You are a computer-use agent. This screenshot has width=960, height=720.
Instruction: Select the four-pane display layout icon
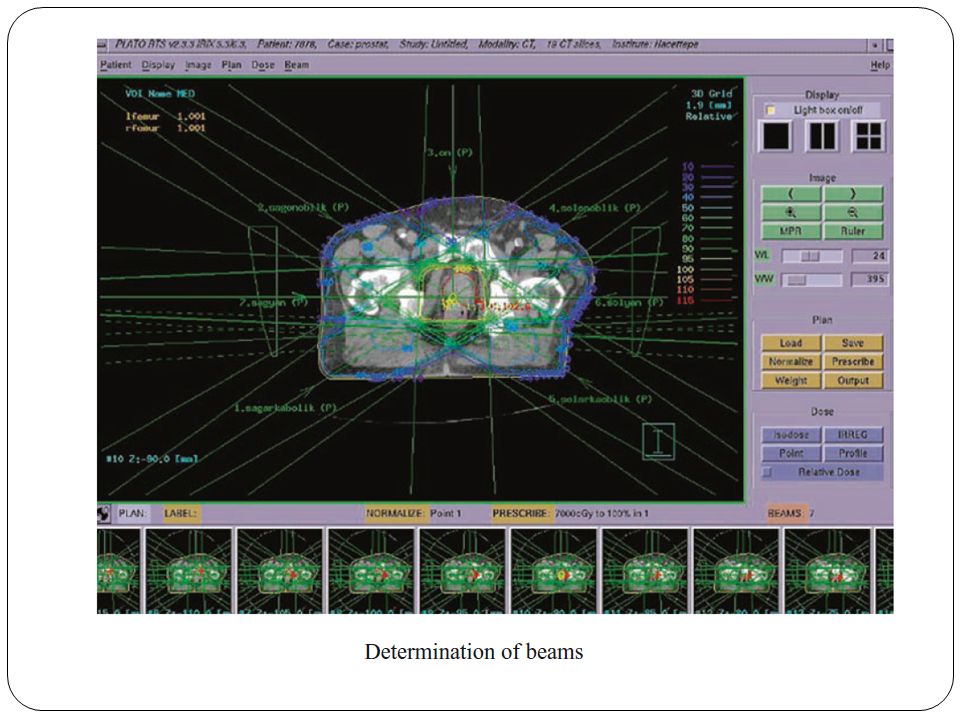868,136
